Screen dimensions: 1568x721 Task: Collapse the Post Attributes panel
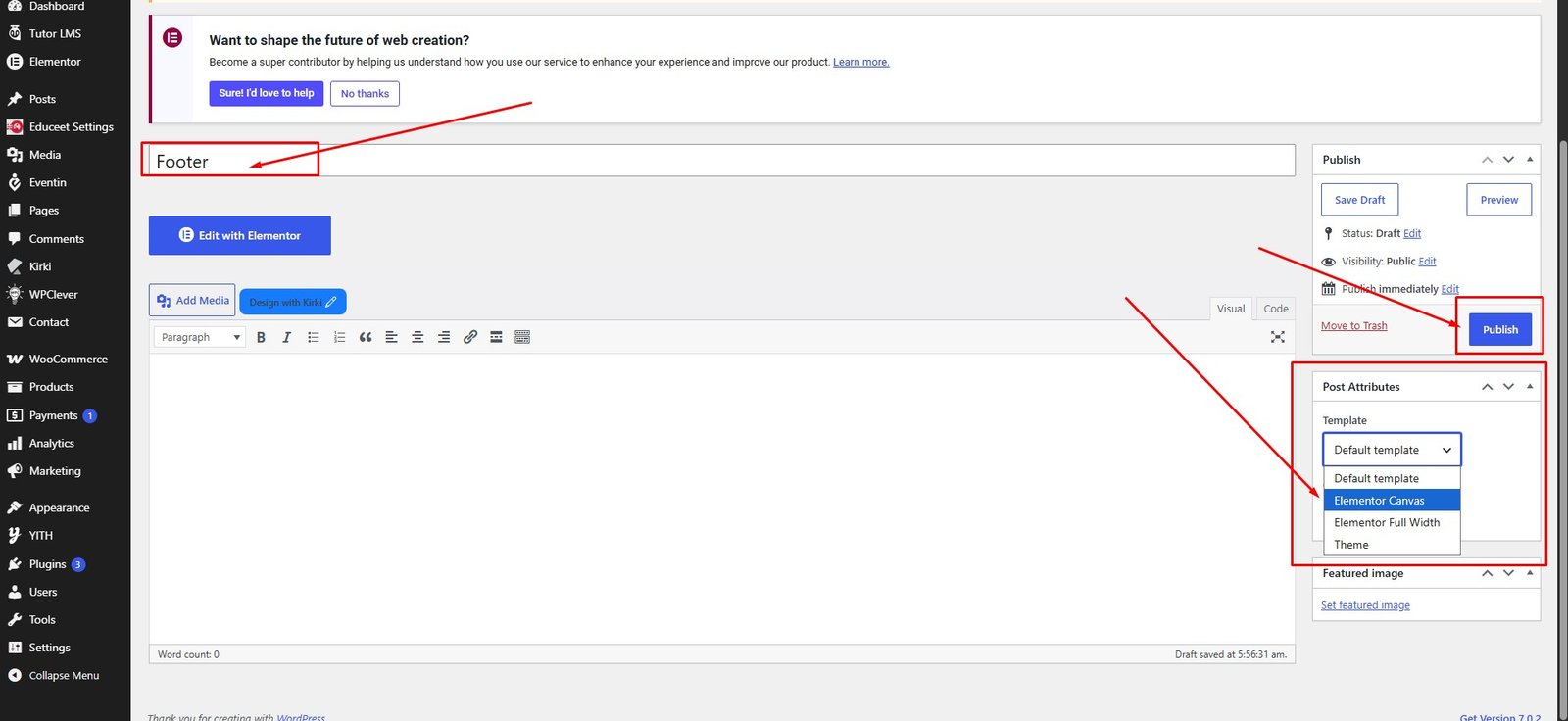coord(1530,387)
